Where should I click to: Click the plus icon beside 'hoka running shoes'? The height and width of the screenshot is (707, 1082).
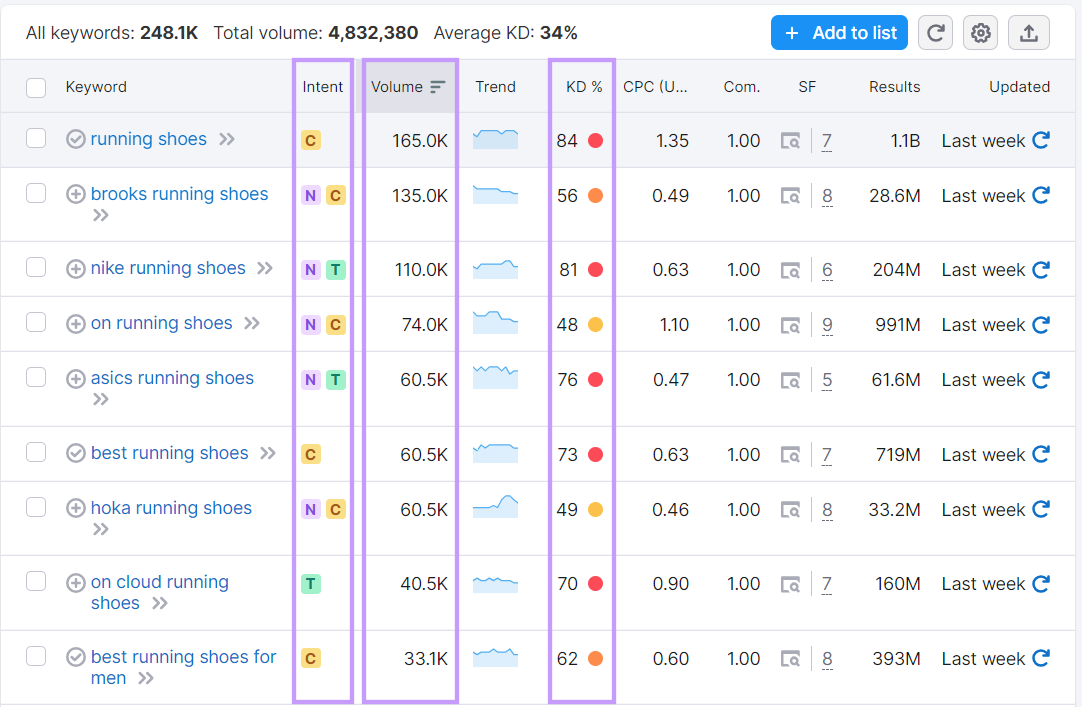[x=75, y=508]
